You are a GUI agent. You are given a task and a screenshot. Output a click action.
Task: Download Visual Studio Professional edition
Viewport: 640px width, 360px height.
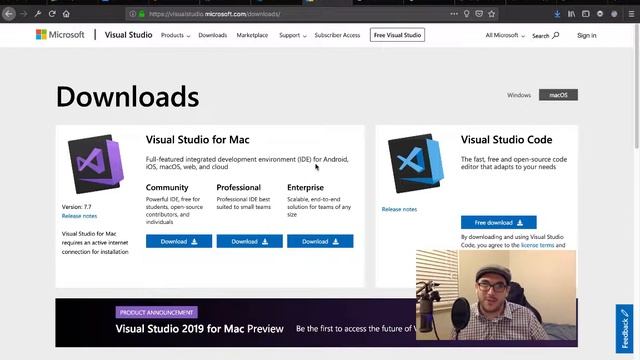(x=249, y=241)
